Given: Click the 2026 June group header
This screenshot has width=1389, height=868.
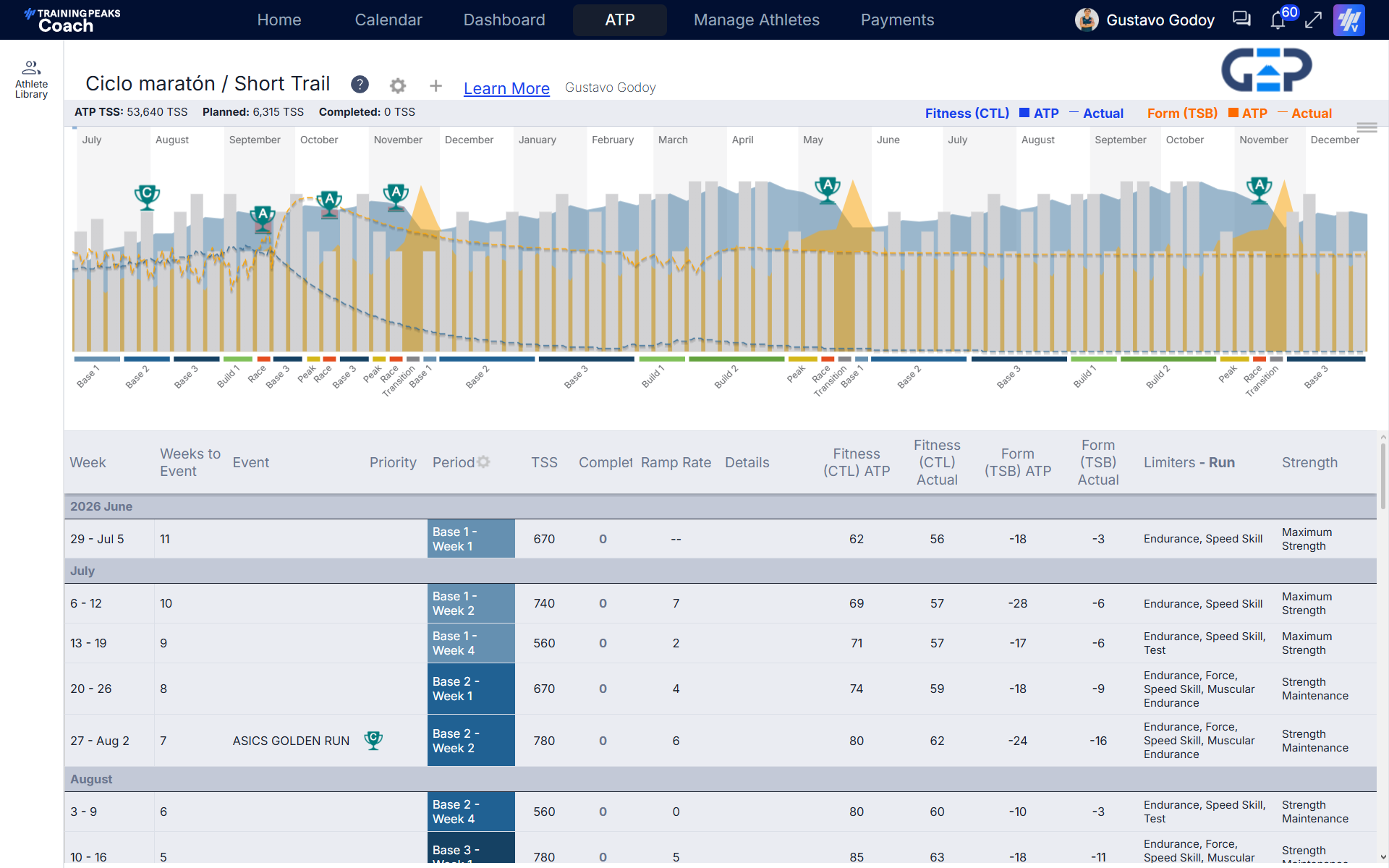Looking at the screenshot, I should pyautogui.click(x=720, y=506).
